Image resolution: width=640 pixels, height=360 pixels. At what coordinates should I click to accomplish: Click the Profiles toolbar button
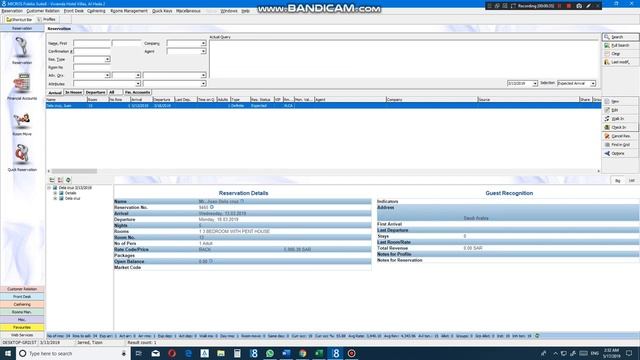coord(47,19)
